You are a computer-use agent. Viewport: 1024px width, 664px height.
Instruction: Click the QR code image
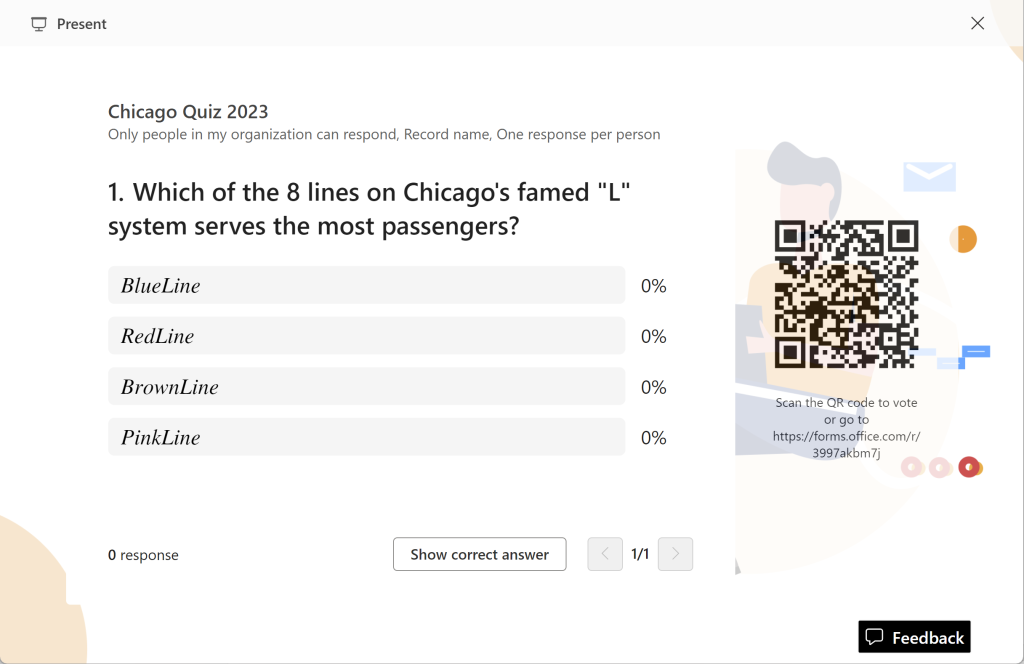pos(846,294)
